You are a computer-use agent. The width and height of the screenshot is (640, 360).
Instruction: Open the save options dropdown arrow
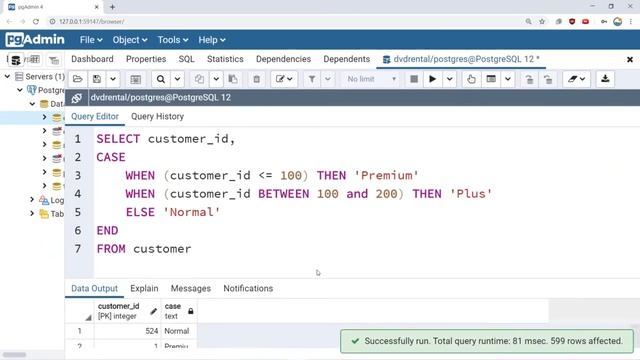click(x=113, y=79)
